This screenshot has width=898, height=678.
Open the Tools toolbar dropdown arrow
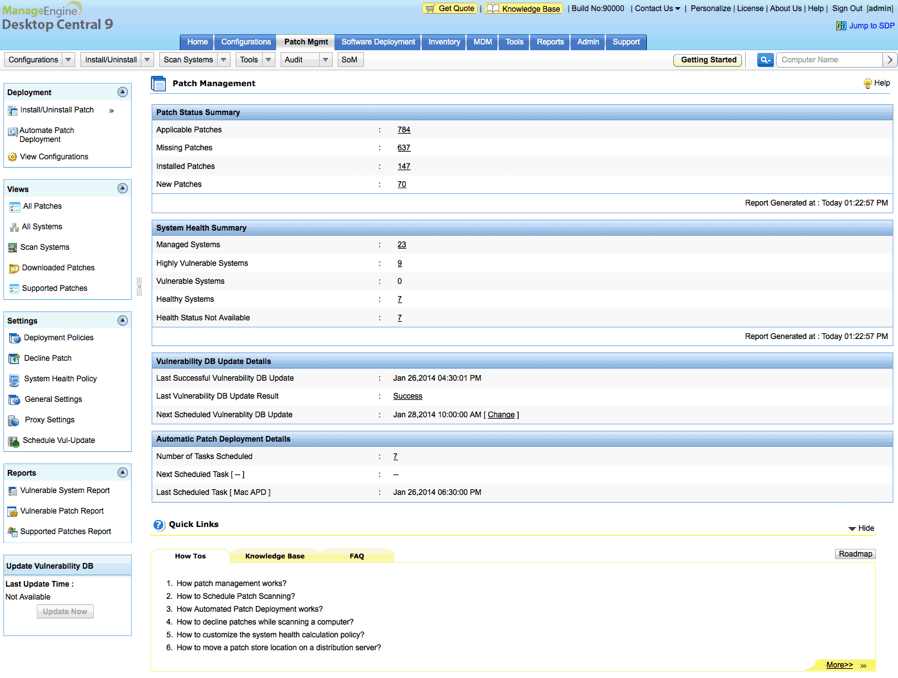coord(268,60)
